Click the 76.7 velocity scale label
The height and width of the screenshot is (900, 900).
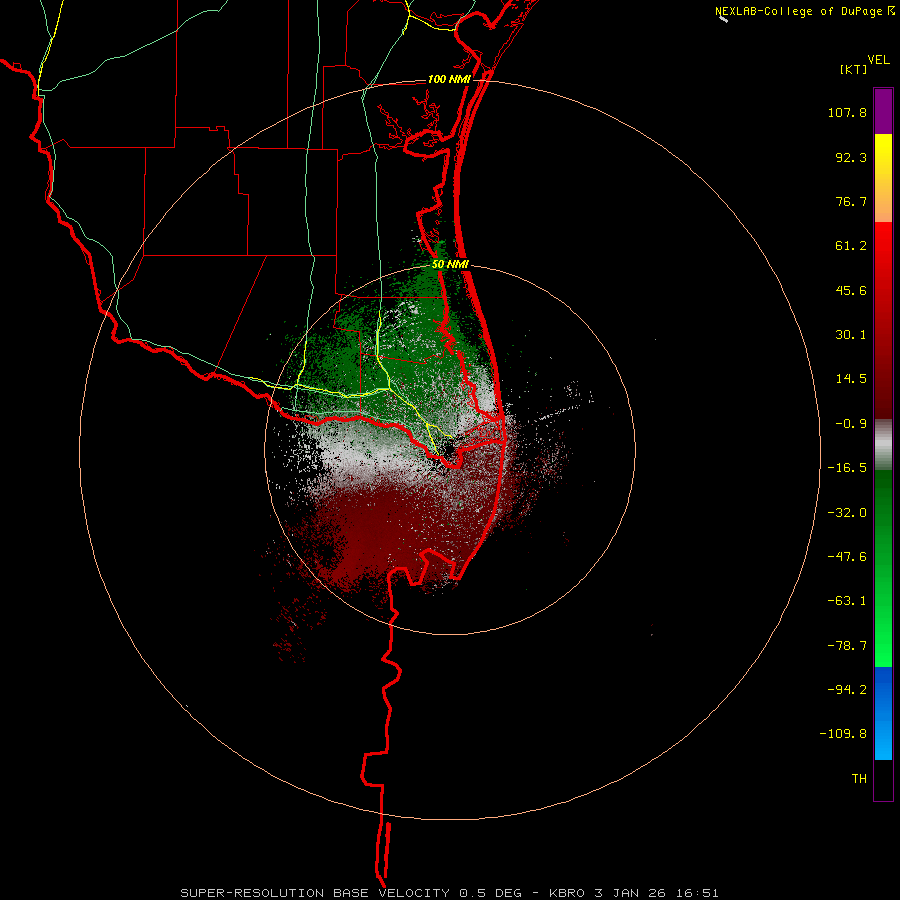coord(851,201)
